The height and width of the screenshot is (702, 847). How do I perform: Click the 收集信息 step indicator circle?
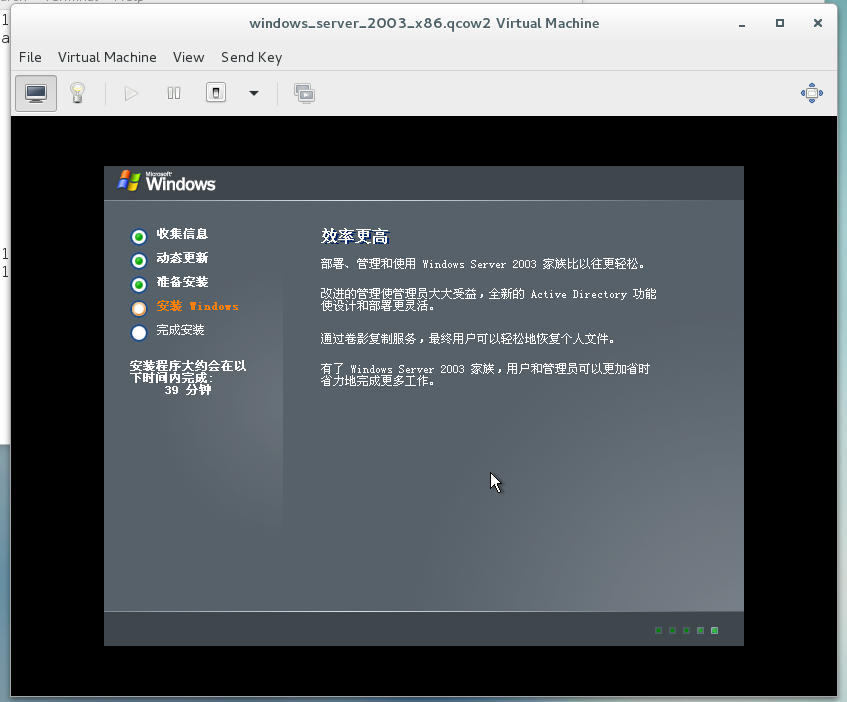pyautogui.click(x=139, y=237)
